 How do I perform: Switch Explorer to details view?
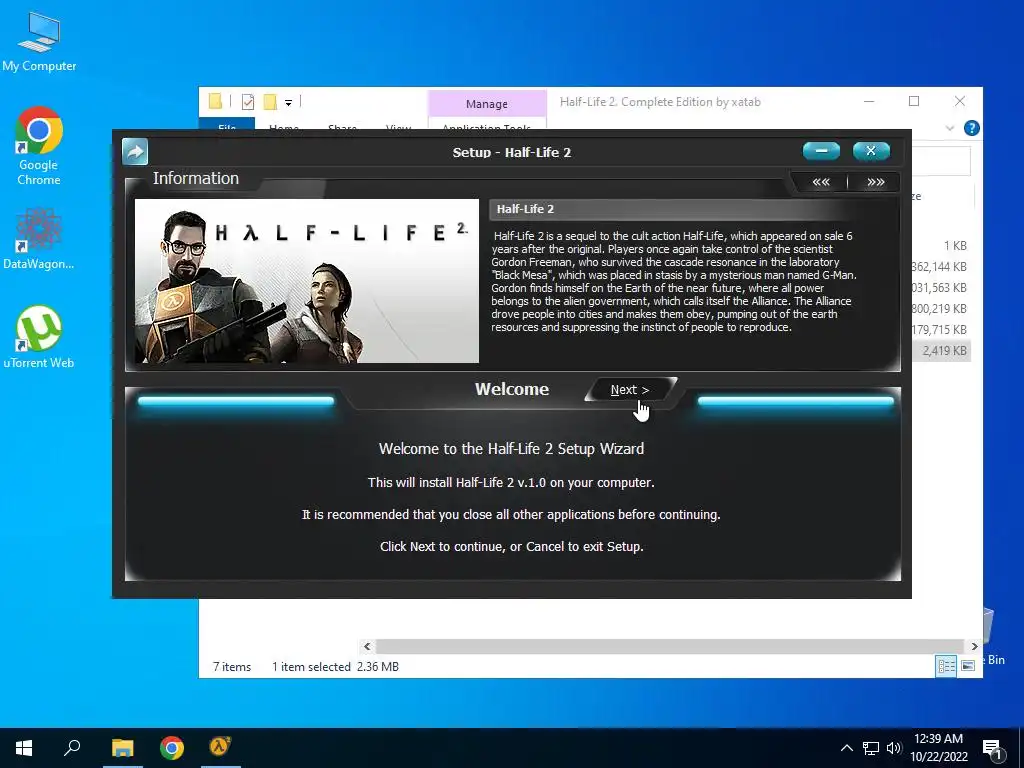[946, 666]
